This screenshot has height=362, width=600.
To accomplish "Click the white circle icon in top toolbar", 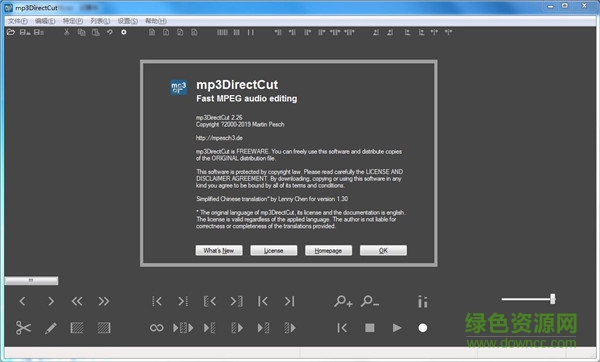I will 124,33.
